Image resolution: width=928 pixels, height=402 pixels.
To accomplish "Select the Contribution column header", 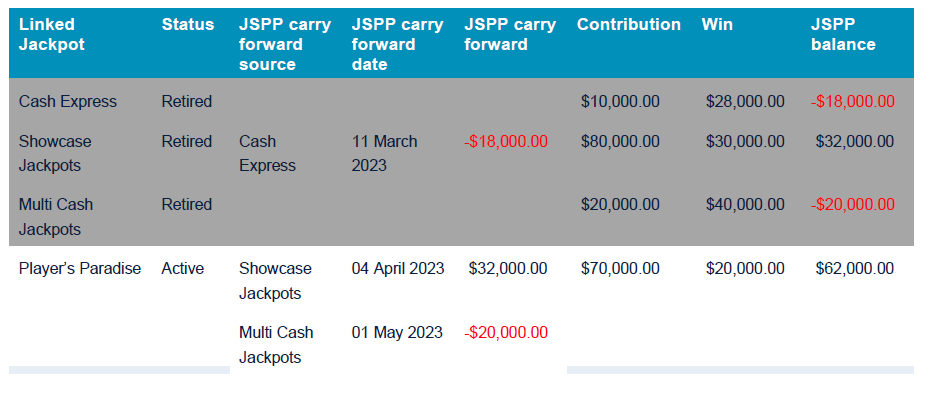I will pos(628,24).
